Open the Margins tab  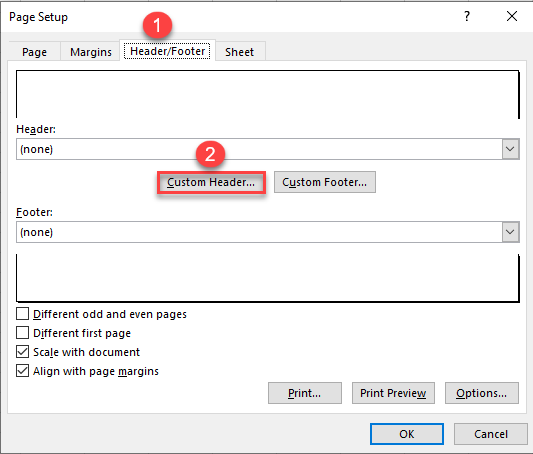[91, 52]
